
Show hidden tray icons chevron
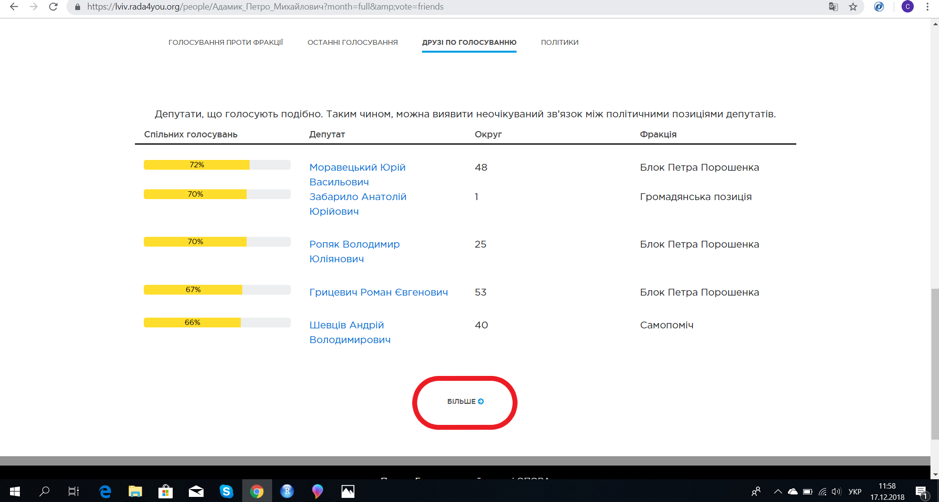pos(778,492)
